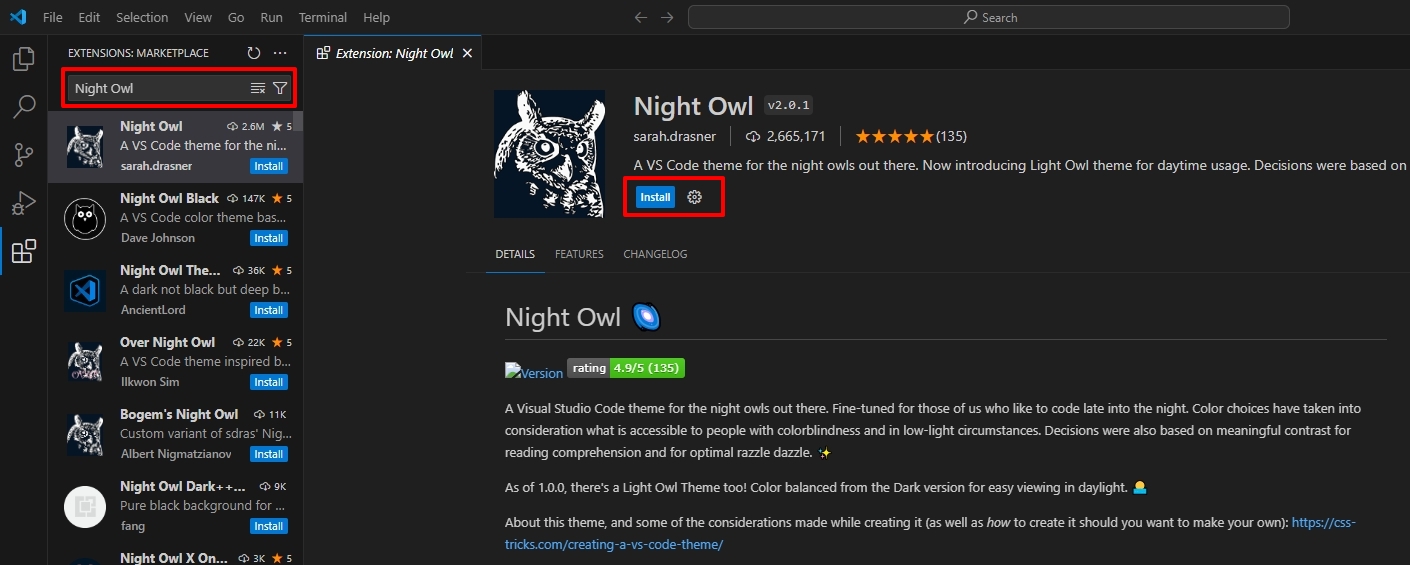Install Over Night Owl extension
This screenshot has height=565, width=1410.
click(x=268, y=382)
